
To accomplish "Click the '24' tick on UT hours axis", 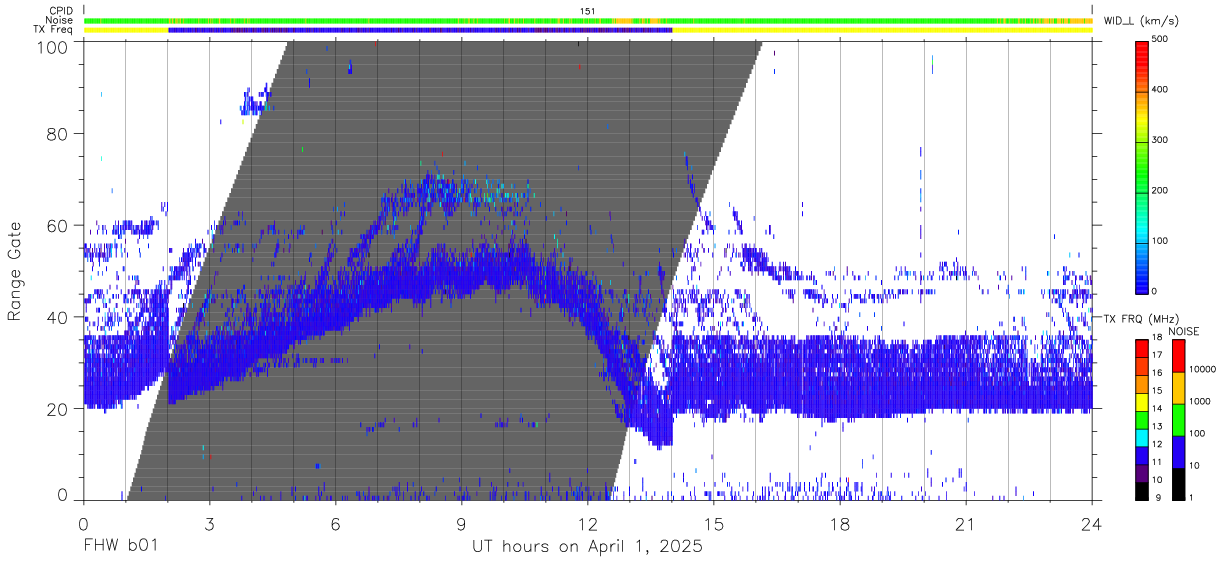I will pos(1092,524).
